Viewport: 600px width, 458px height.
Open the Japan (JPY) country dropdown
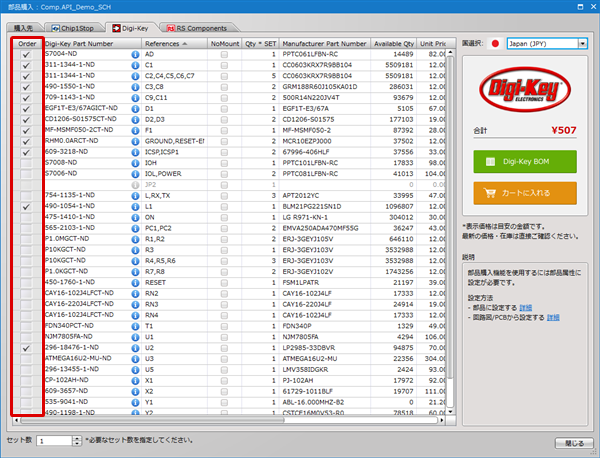pos(582,44)
